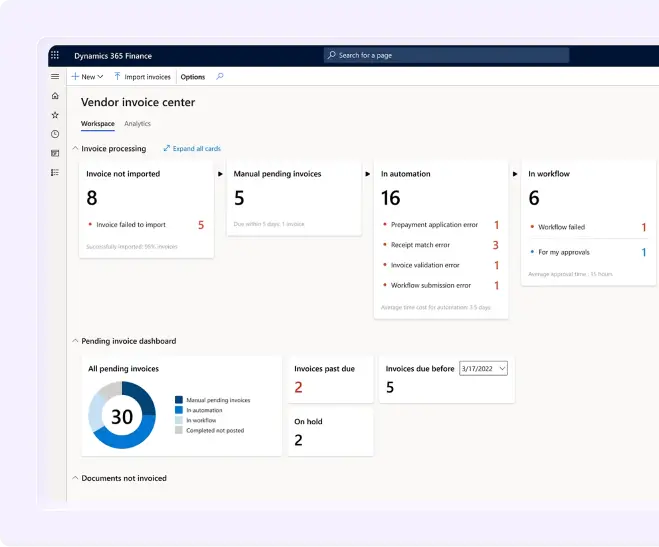Go to the Home icon in sidebar
This screenshot has width=659, height=547.
pyautogui.click(x=55, y=96)
